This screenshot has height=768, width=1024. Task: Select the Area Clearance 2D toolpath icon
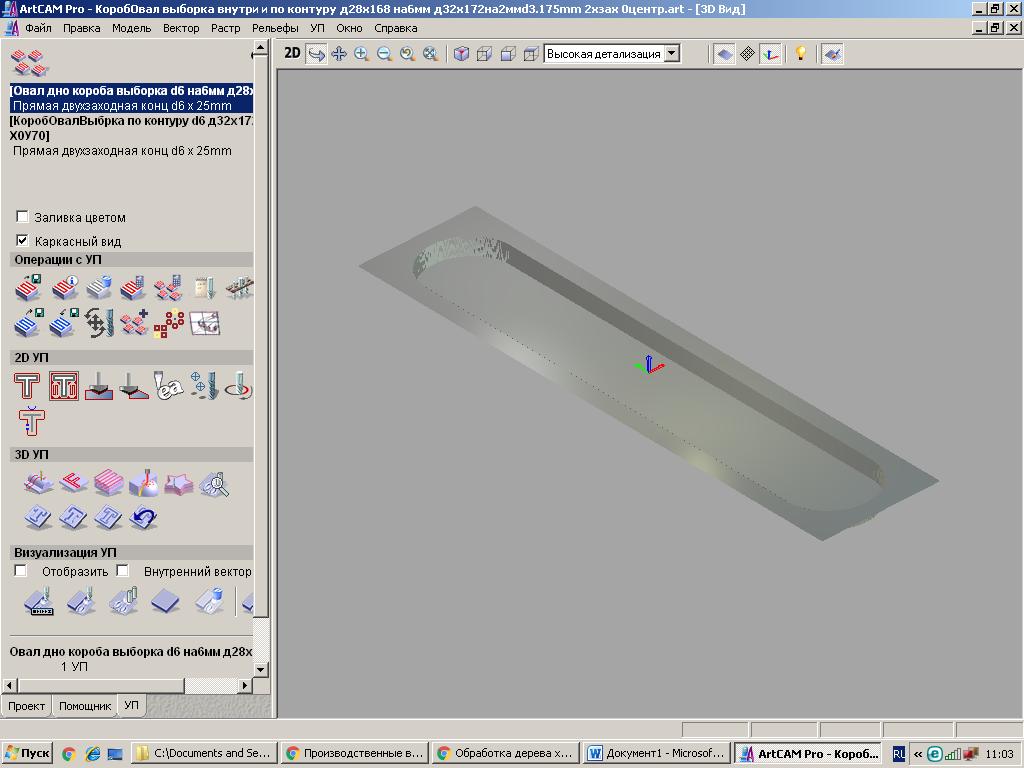[64, 386]
